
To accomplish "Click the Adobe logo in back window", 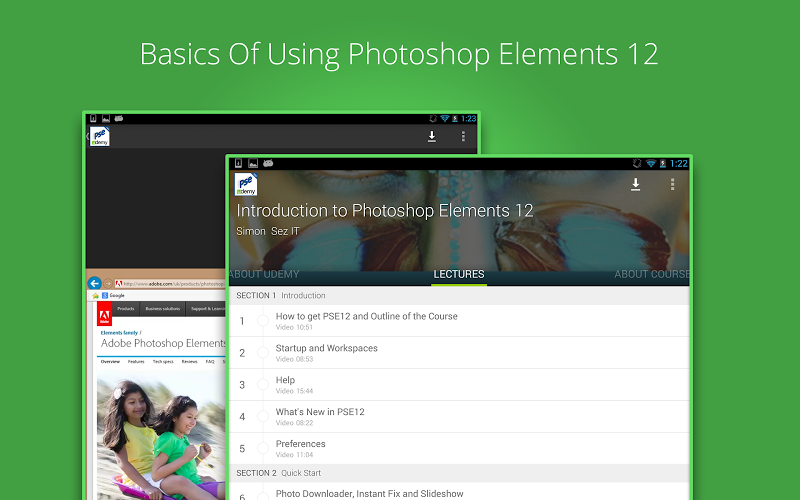I will click(104, 314).
